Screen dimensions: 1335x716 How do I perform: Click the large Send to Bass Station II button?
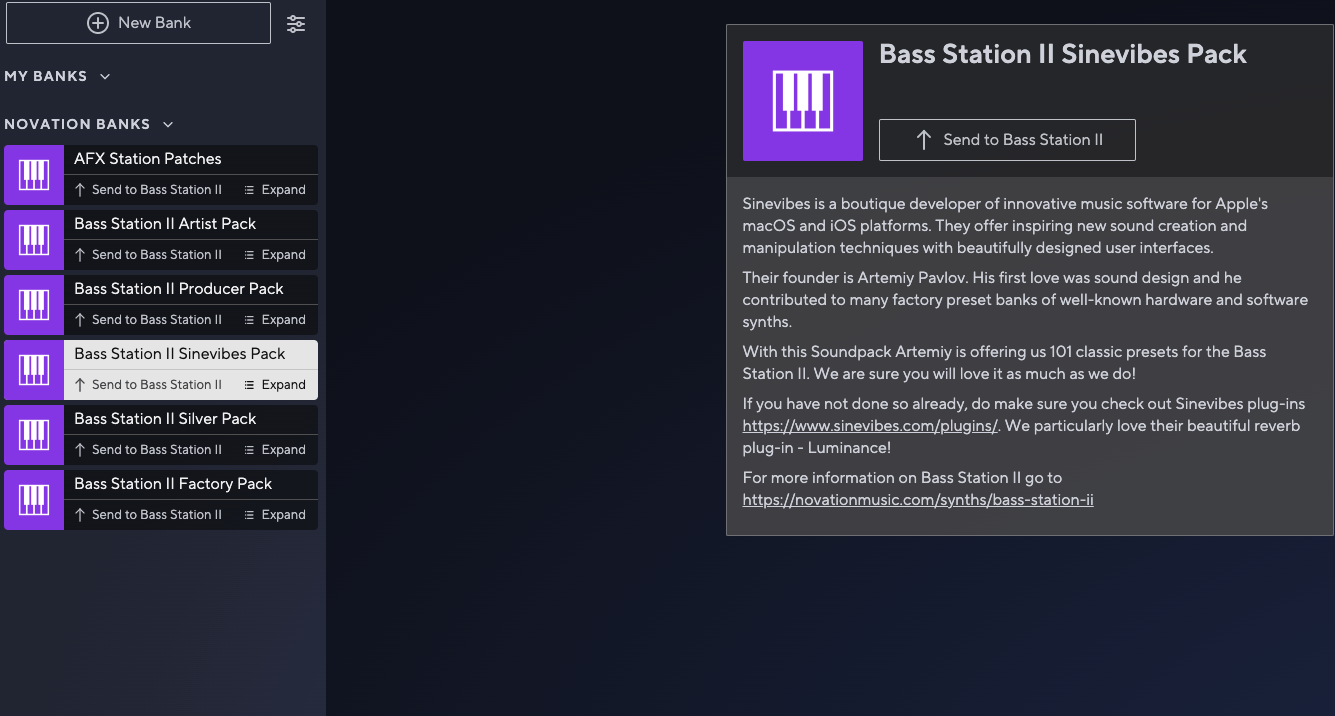1007,140
